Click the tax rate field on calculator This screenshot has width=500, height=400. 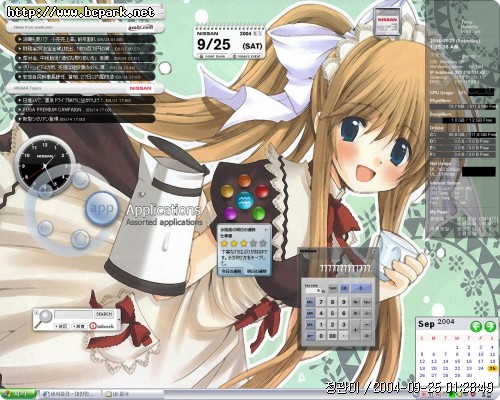coord(314,290)
